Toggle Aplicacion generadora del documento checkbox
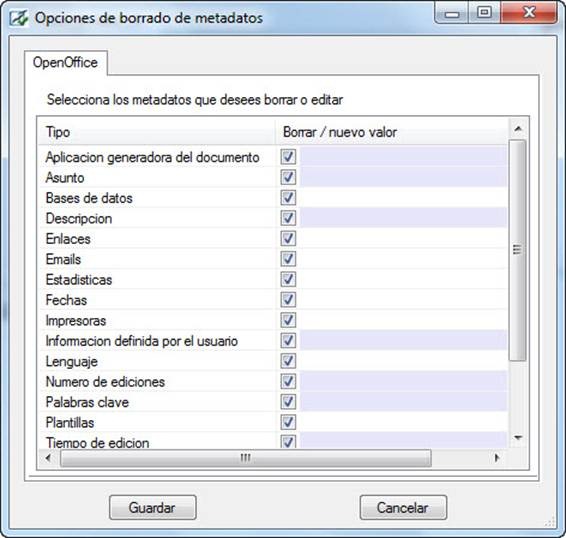This screenshot has width=566, height=538. pyautogui.click(x=288, y=157)
